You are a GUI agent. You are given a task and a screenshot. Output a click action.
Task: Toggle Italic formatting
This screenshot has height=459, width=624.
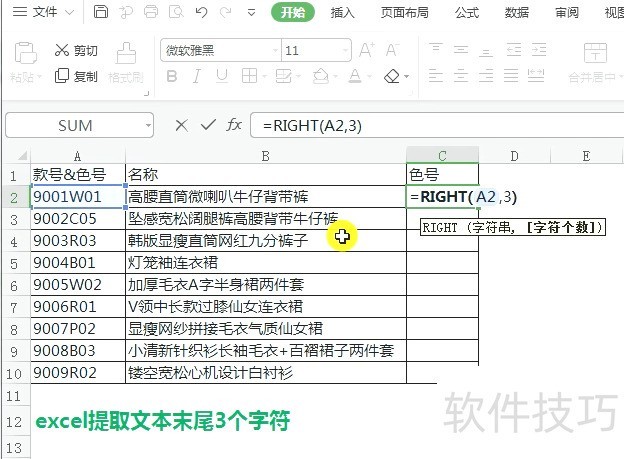click(x=197, y=76)
